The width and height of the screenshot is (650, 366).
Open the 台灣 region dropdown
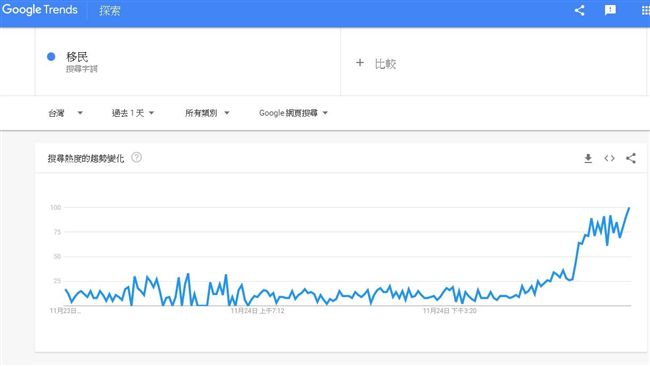coord(65,113)
